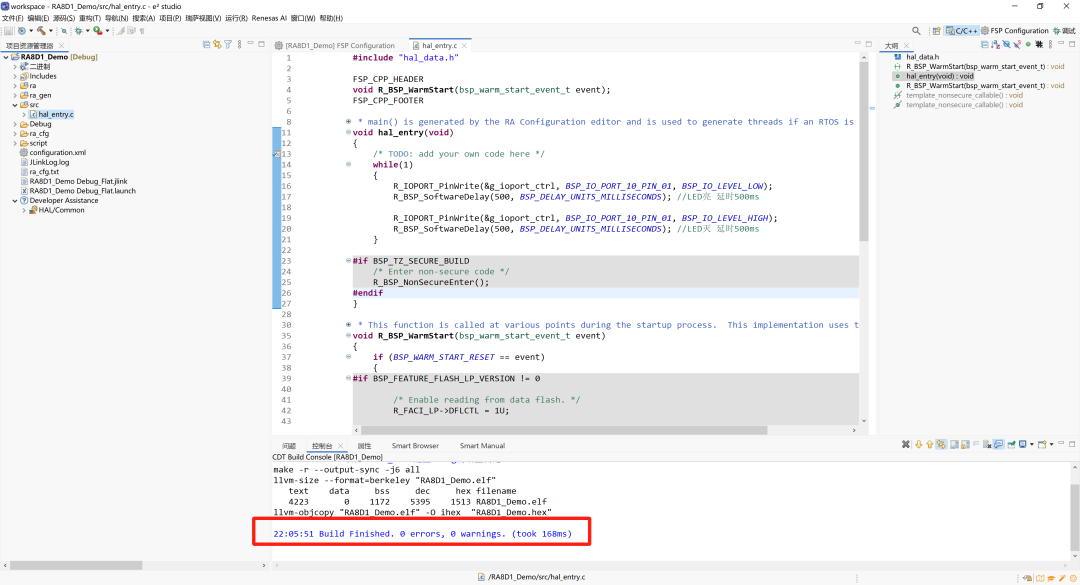The width and height of the screenshot is (1080, 585).
Task: Fold the hal_entry function using its minus marker
Action: (x=349, y=132)
